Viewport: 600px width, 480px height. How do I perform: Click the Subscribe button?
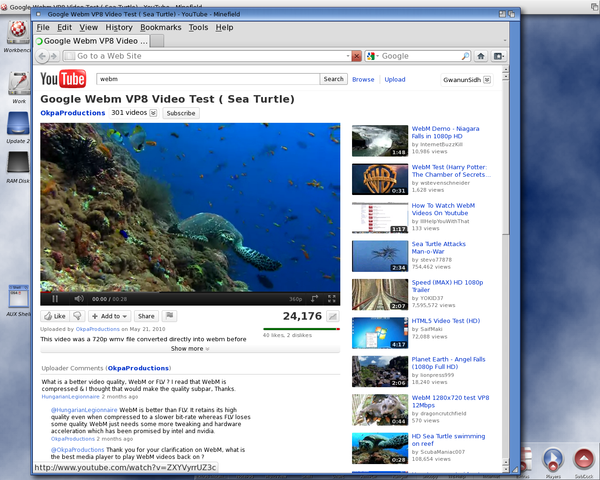click(x=181, y=114)
